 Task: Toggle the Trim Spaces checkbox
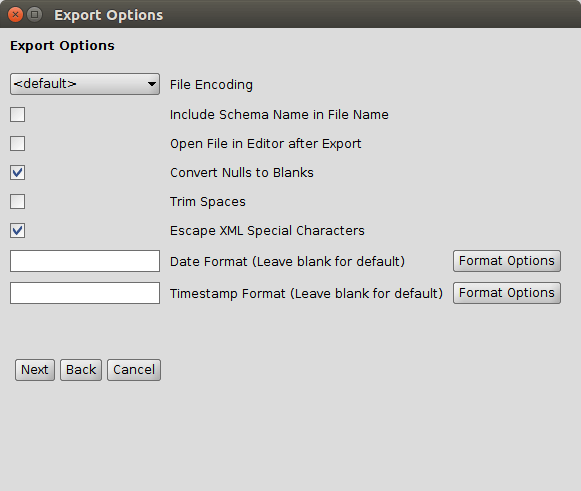[17, 202]
